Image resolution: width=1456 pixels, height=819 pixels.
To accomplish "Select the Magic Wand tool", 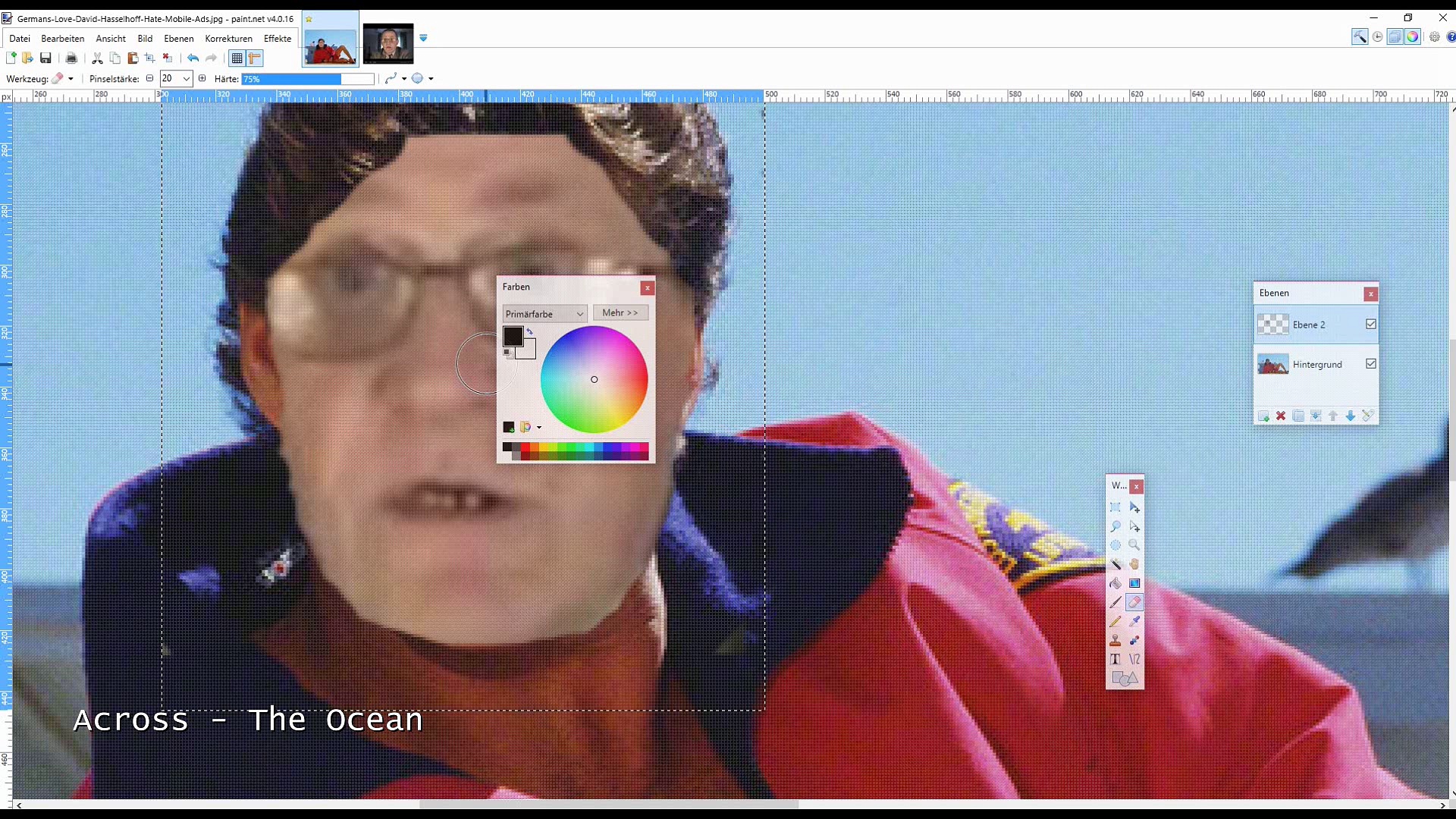I will [x=1116, y=563].
